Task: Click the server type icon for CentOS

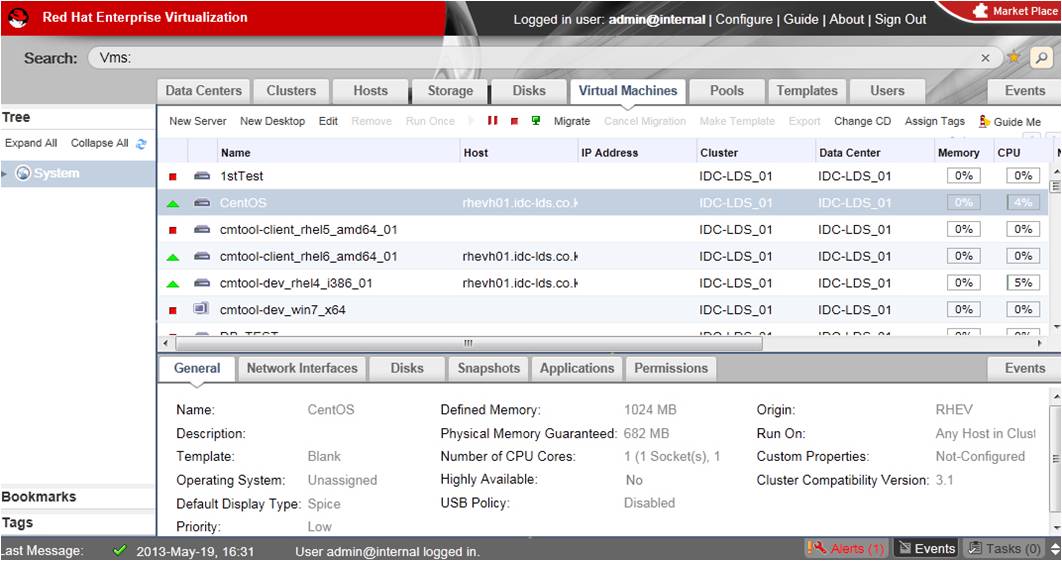Action: pyautogui.click(x=202, y=202)
